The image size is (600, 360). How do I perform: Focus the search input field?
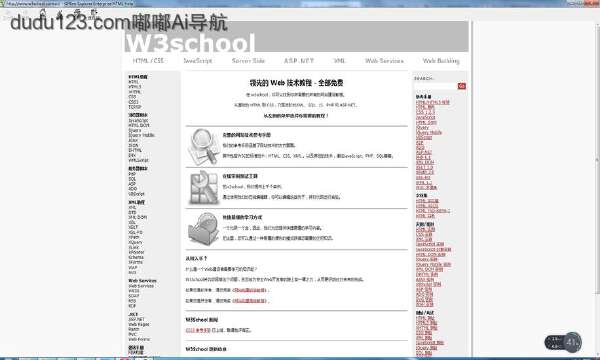tap(435, 86)
